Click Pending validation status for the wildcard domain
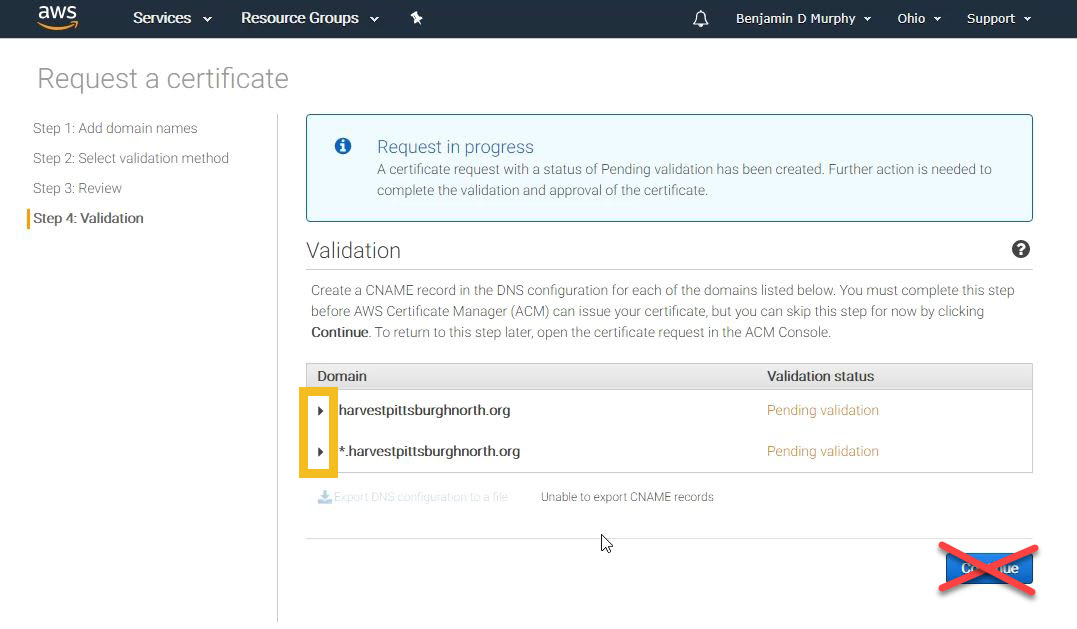The height and width of the screenshot is (629, 1077). point(822,451)
